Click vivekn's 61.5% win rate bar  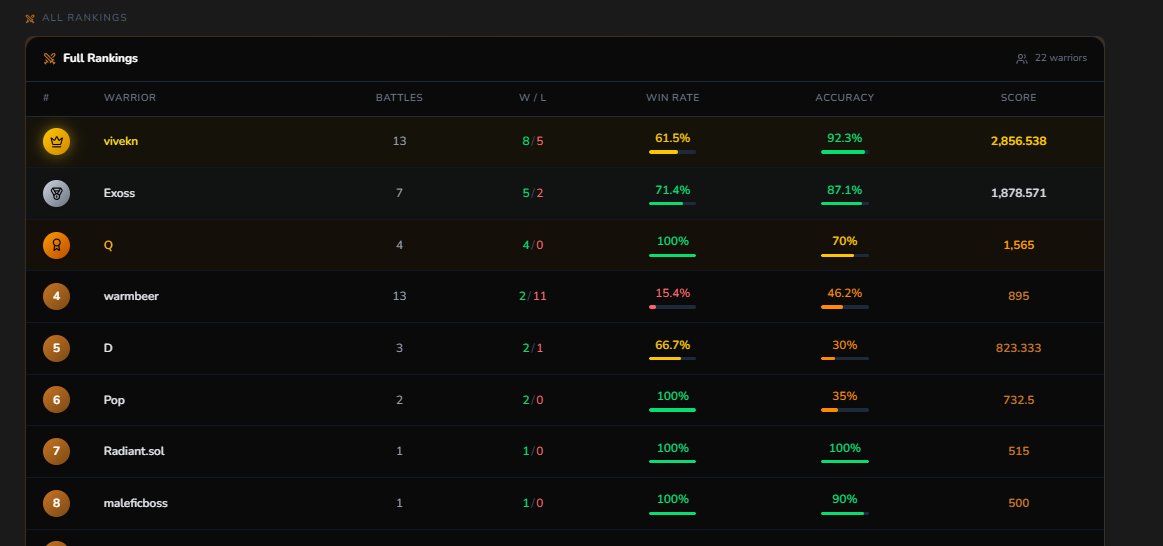pyautogui.click(x=673, y=152)
